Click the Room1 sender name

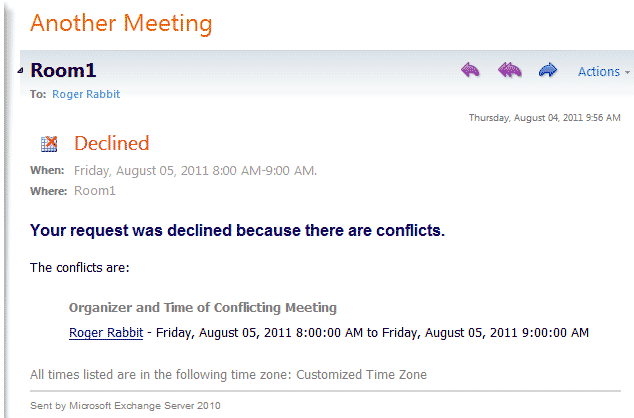click(x=63, y=70)
